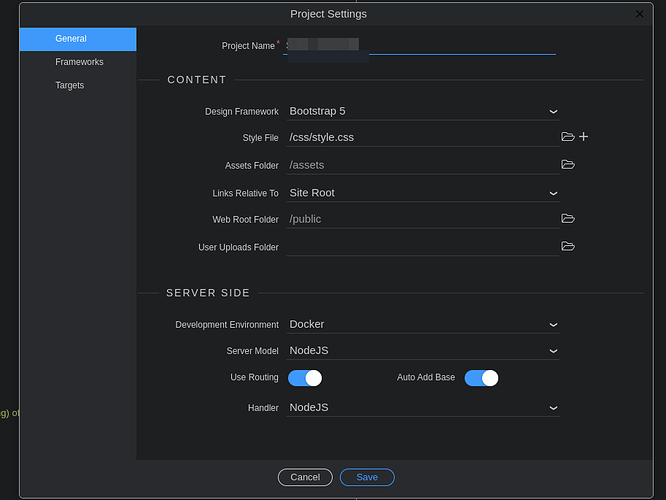Open the Design Framework dropdown
666x500 pixels.
[423, 111]
